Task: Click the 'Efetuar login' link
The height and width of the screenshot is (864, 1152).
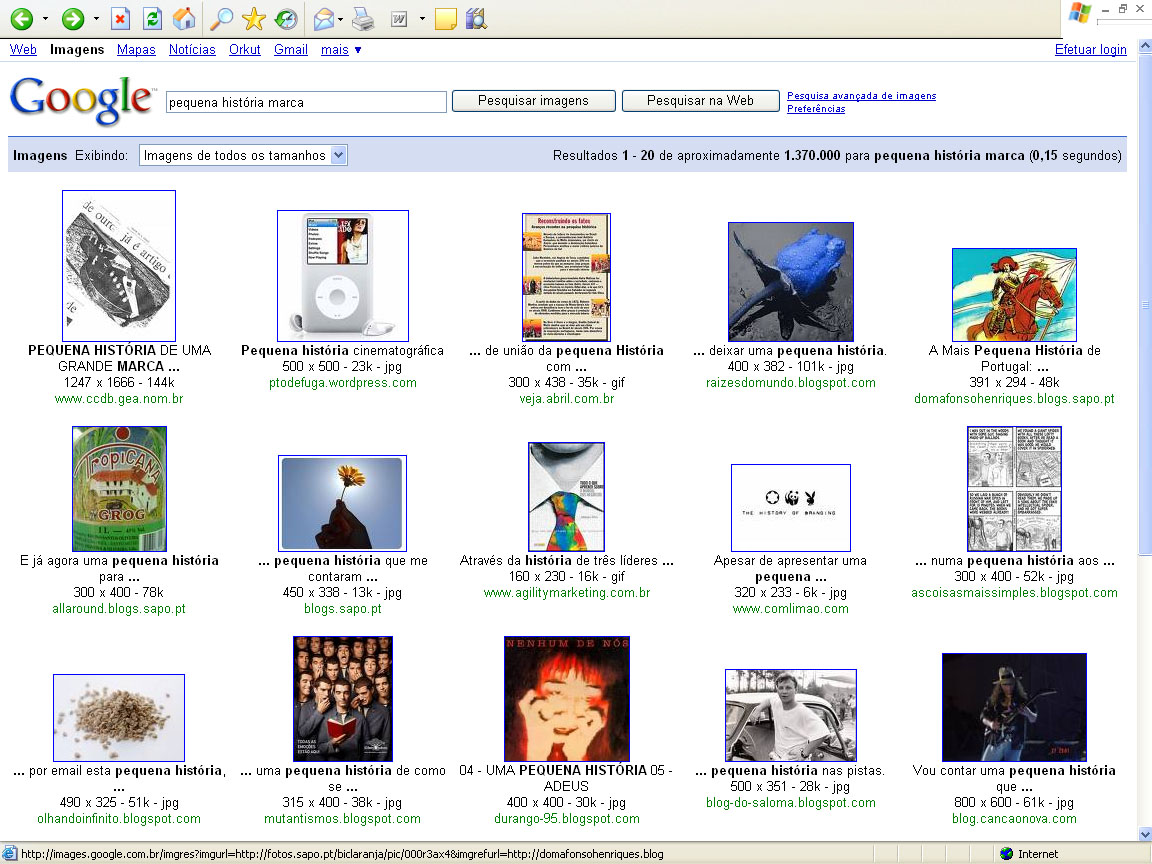Action: click(1090, 50)
